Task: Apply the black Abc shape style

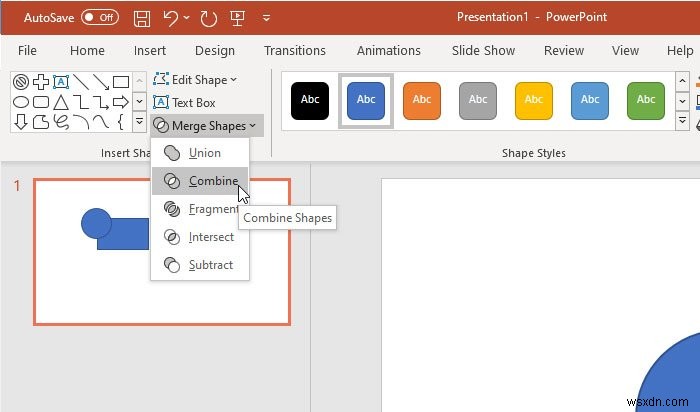Action: [310, 101]
